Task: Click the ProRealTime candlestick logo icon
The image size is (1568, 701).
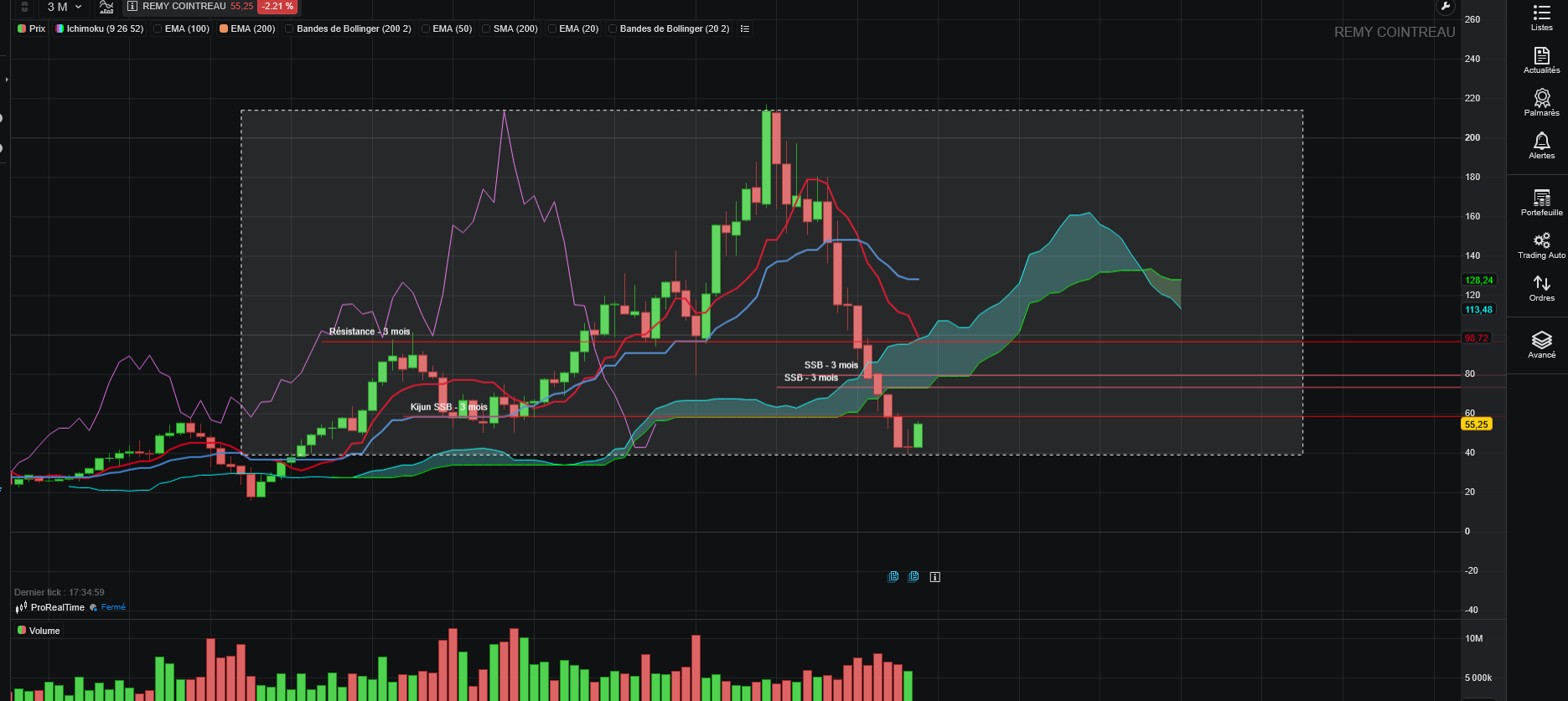Action: tap(22, 607)
